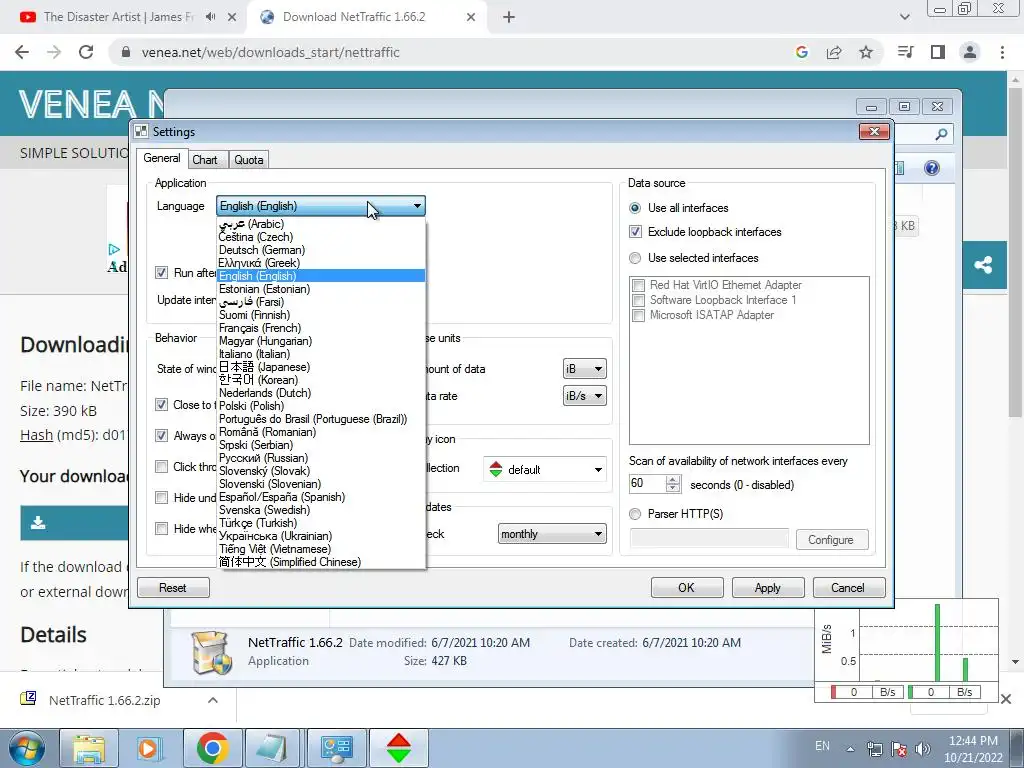Close the downloads bar
1024x768 pixels.
[x=1006, y=699]
